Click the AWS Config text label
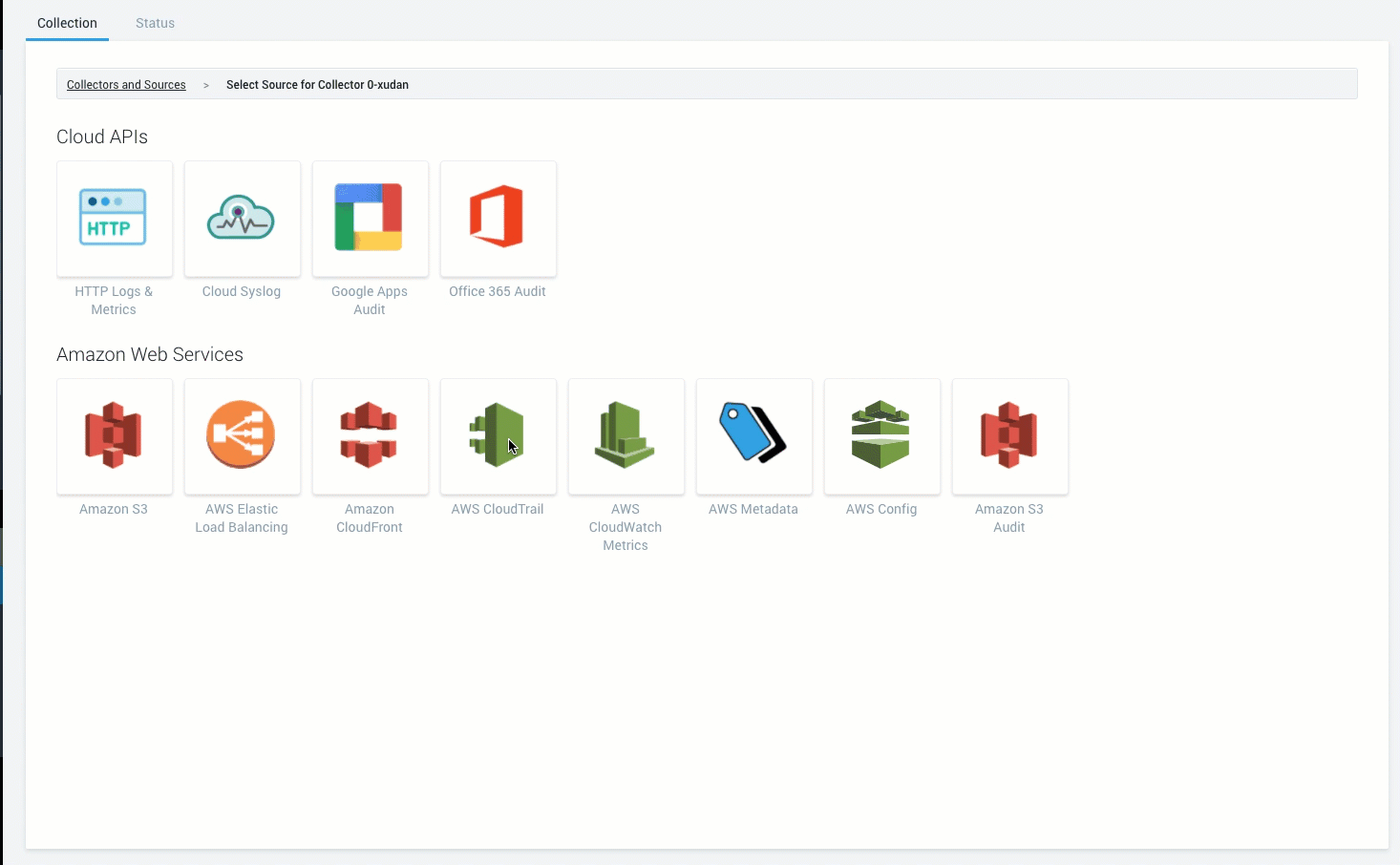This screenshot has height=865, width=1400. pyautogui.click(x=881, y=509)
